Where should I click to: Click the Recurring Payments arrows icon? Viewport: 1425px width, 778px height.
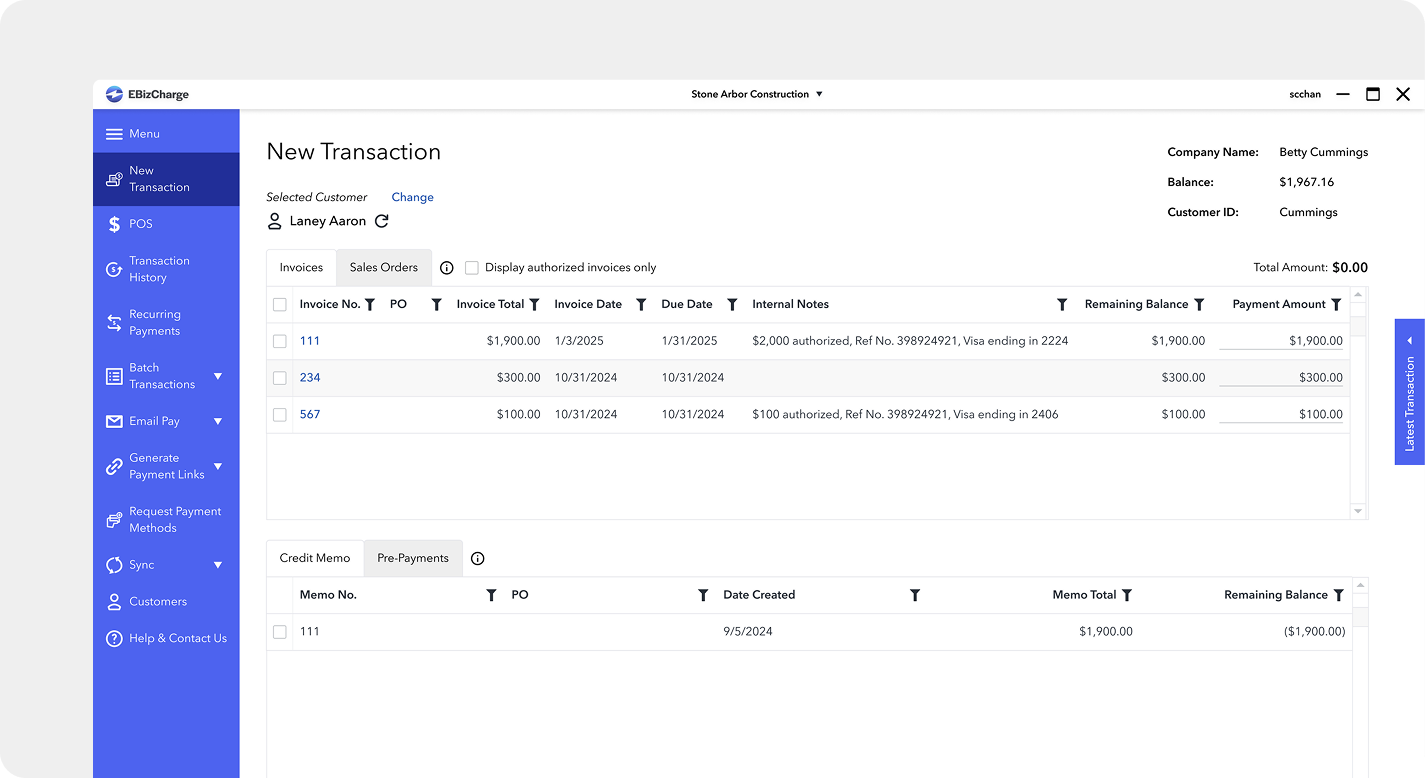tap(114, 323)
